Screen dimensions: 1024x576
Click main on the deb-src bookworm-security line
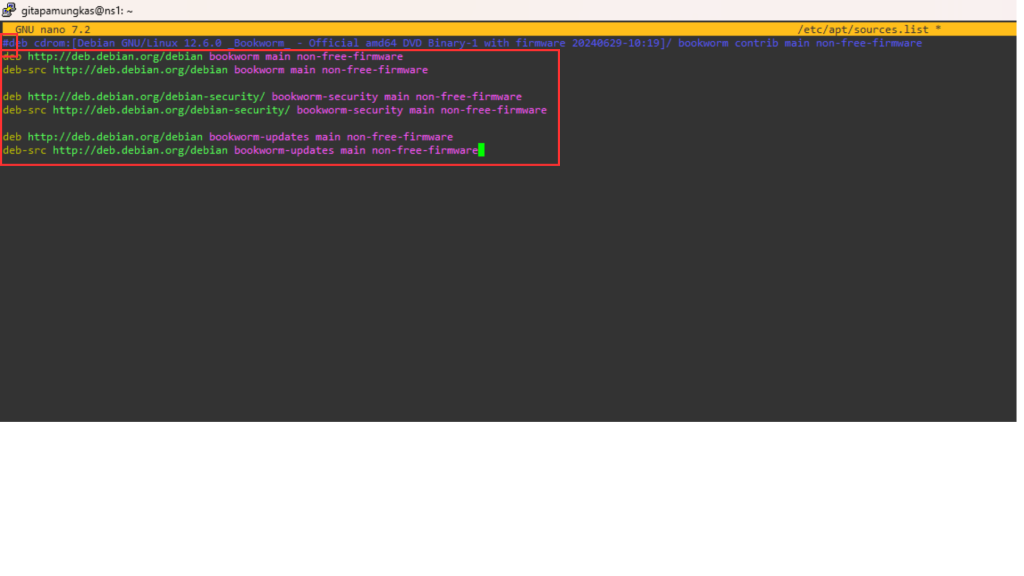[x=421, y=110]
